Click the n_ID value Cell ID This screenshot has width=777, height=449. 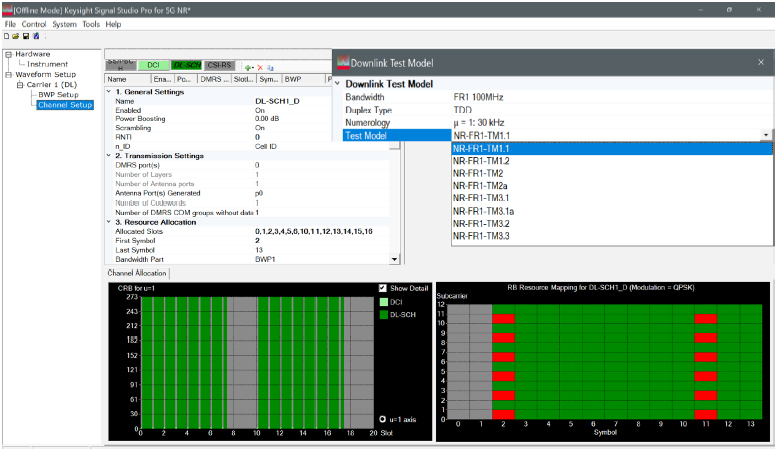point(266,146)
